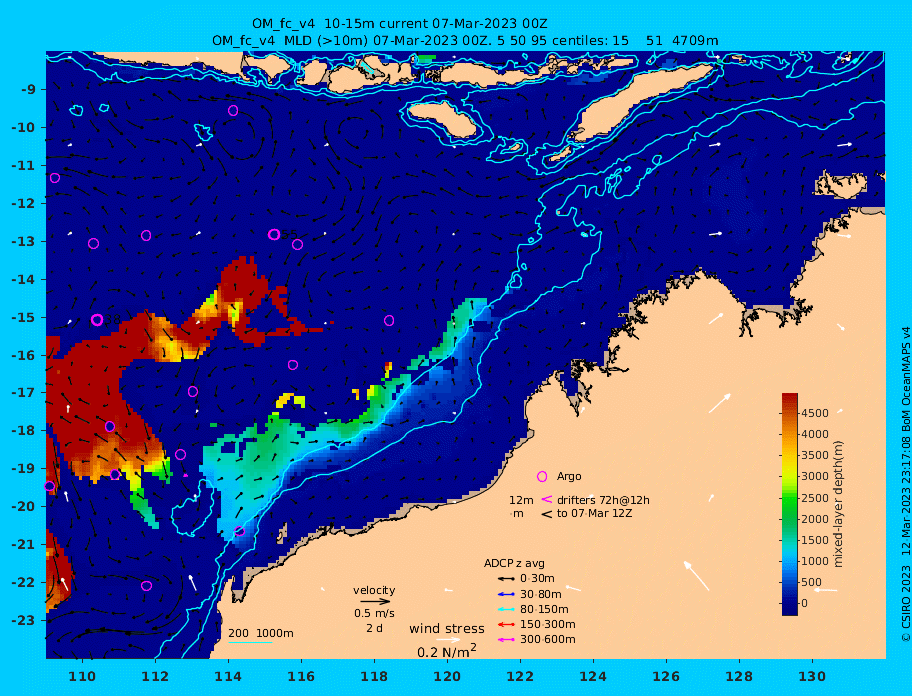Click Argo float near 11.3S 109.3E

(x=55, y=178)
